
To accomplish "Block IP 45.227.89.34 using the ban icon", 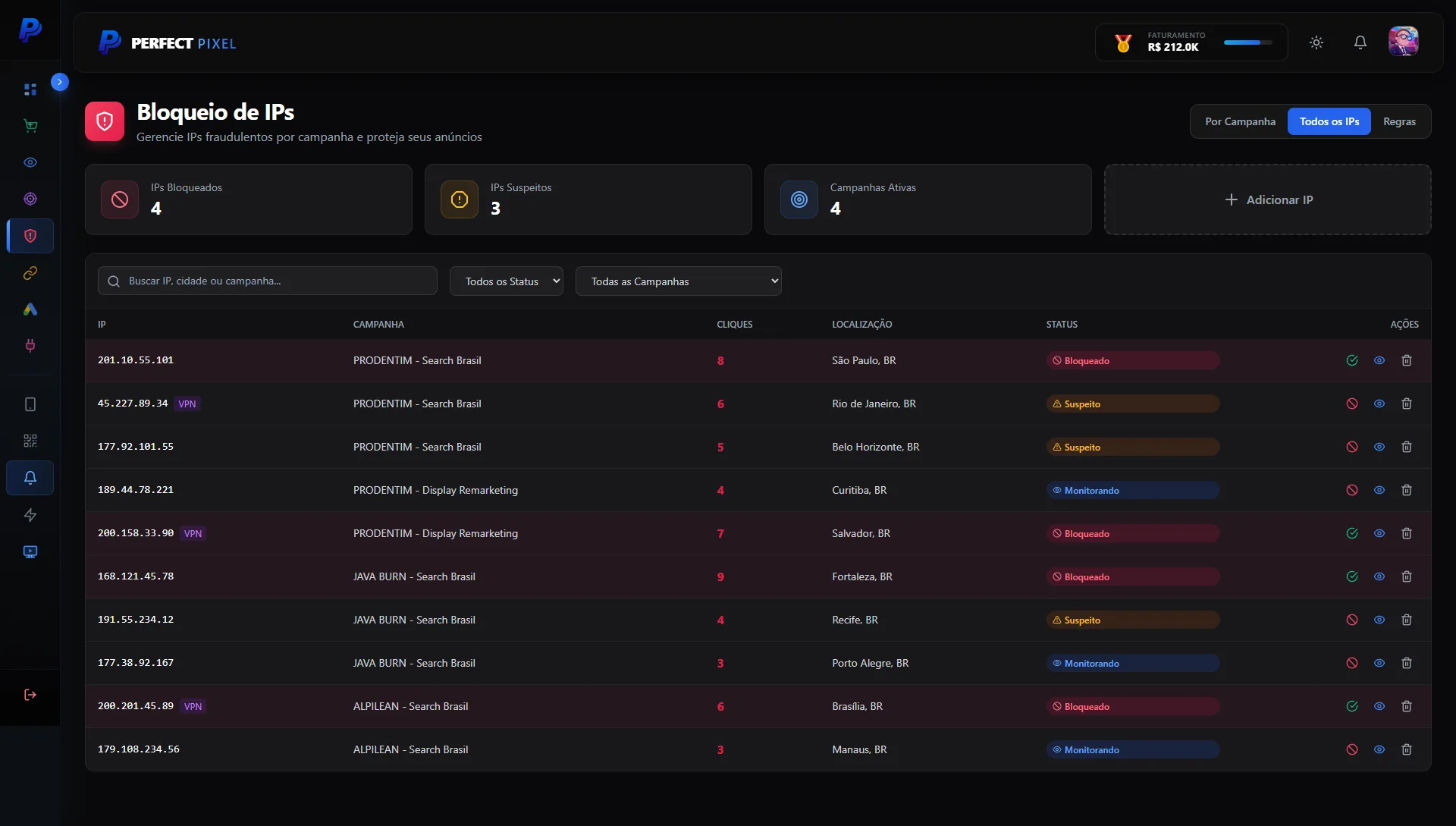I will tap(1352, 404).
